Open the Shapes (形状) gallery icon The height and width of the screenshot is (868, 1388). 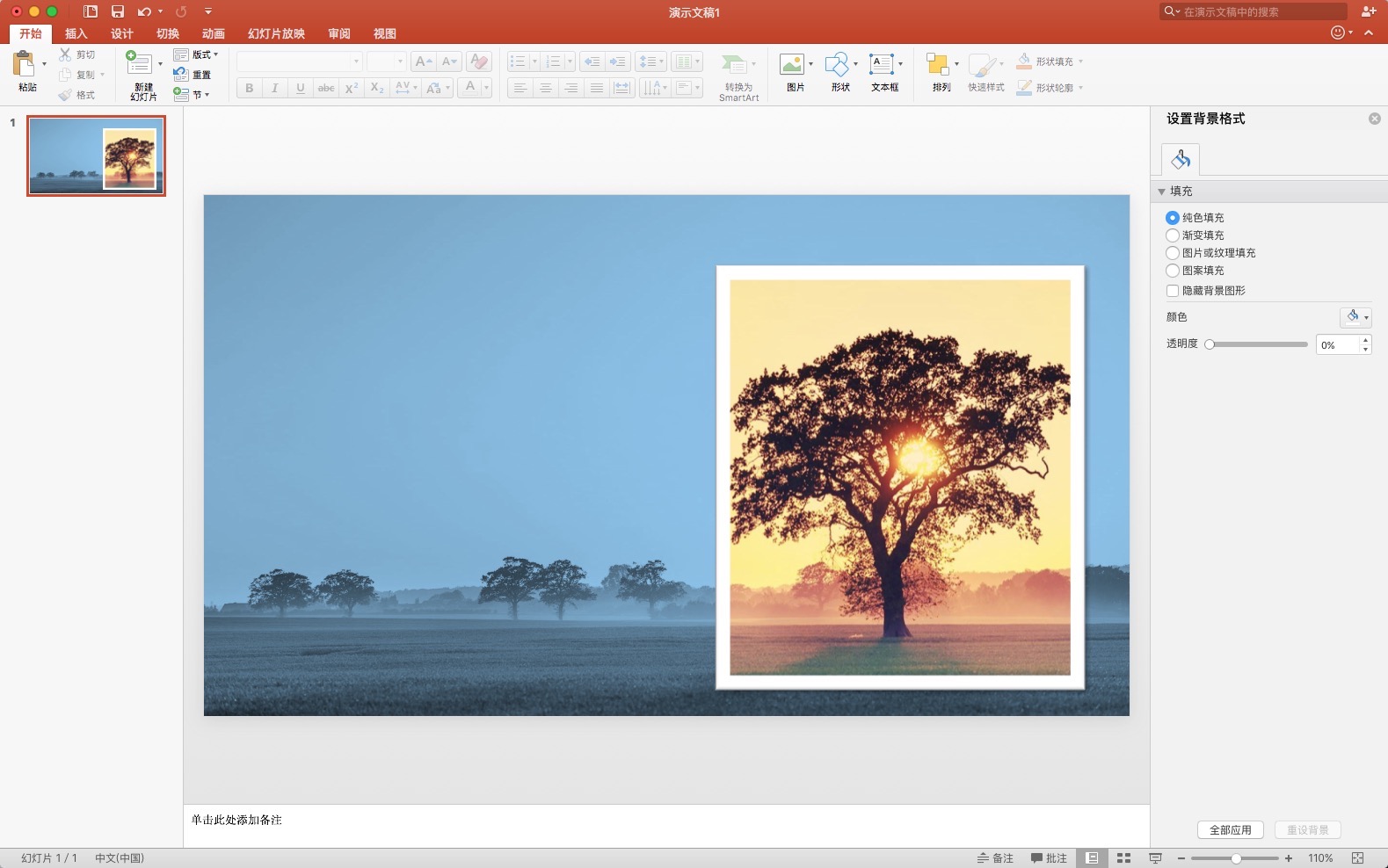(837, 64)
